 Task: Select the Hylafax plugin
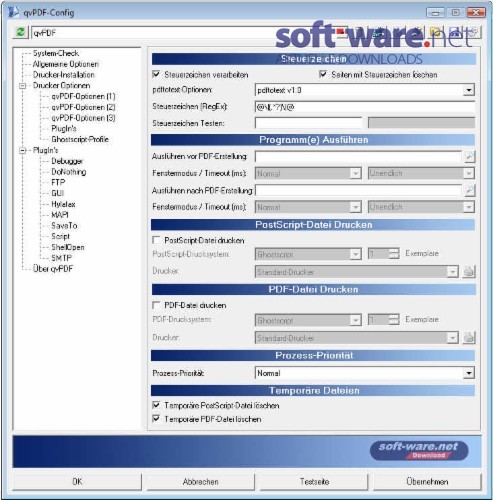63,204
